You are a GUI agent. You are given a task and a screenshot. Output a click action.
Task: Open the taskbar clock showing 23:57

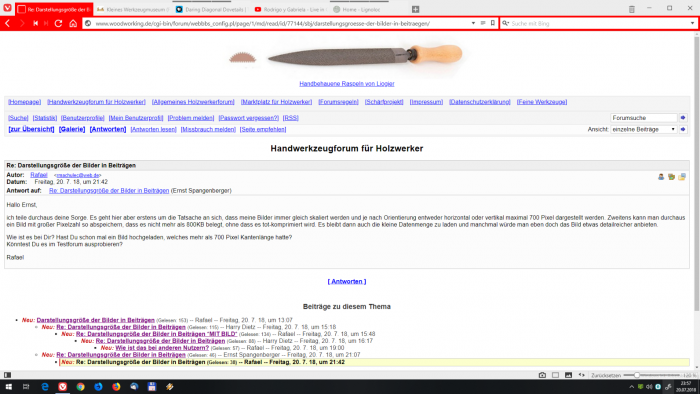(x=685, y=387)
